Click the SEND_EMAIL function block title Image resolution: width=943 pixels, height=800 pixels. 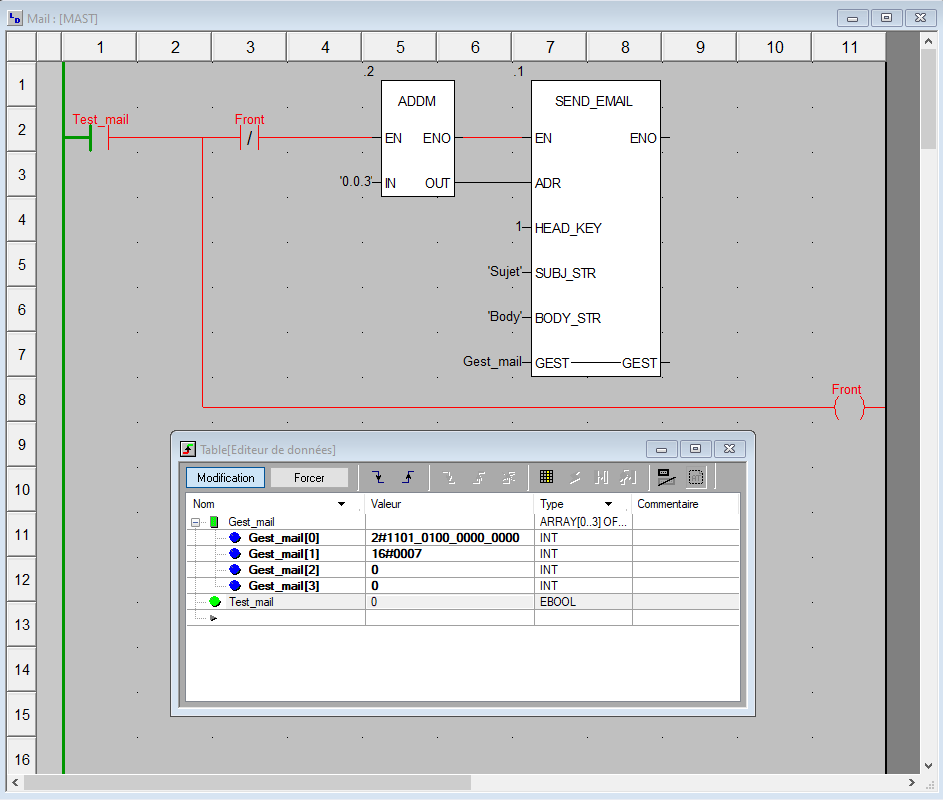tap(594, 101)
